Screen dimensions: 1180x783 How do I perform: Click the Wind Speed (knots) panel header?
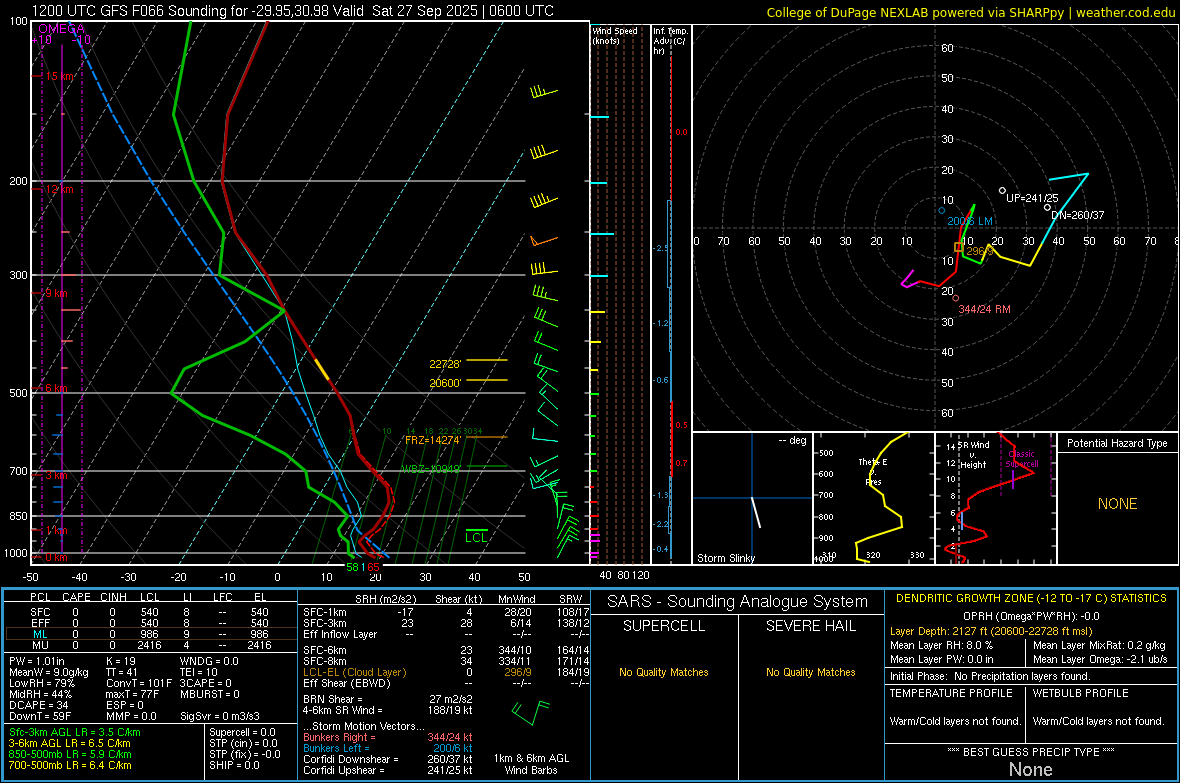click(614, 35)
